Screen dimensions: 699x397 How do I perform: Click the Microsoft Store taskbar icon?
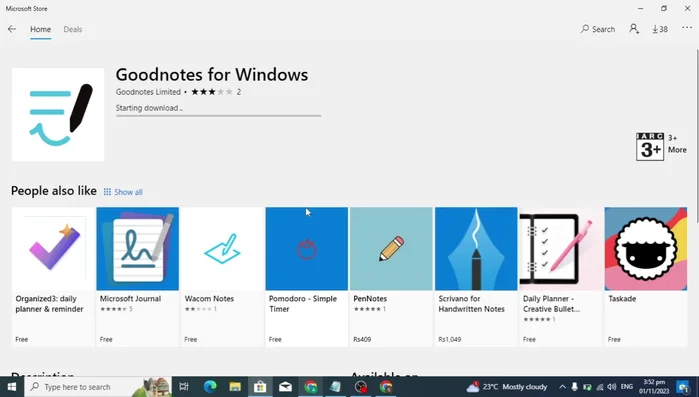(260, 387)
